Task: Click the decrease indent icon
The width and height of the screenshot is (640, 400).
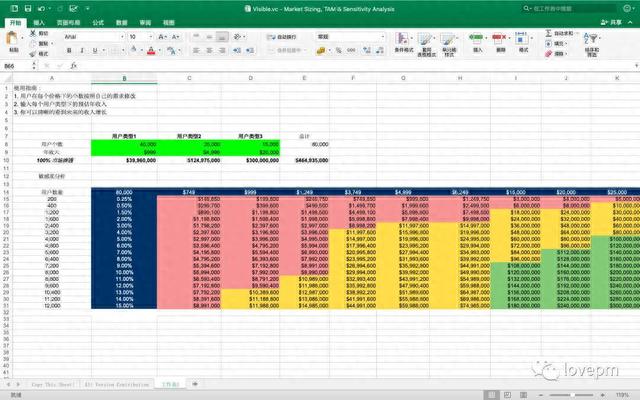Action: pos(237,51)
